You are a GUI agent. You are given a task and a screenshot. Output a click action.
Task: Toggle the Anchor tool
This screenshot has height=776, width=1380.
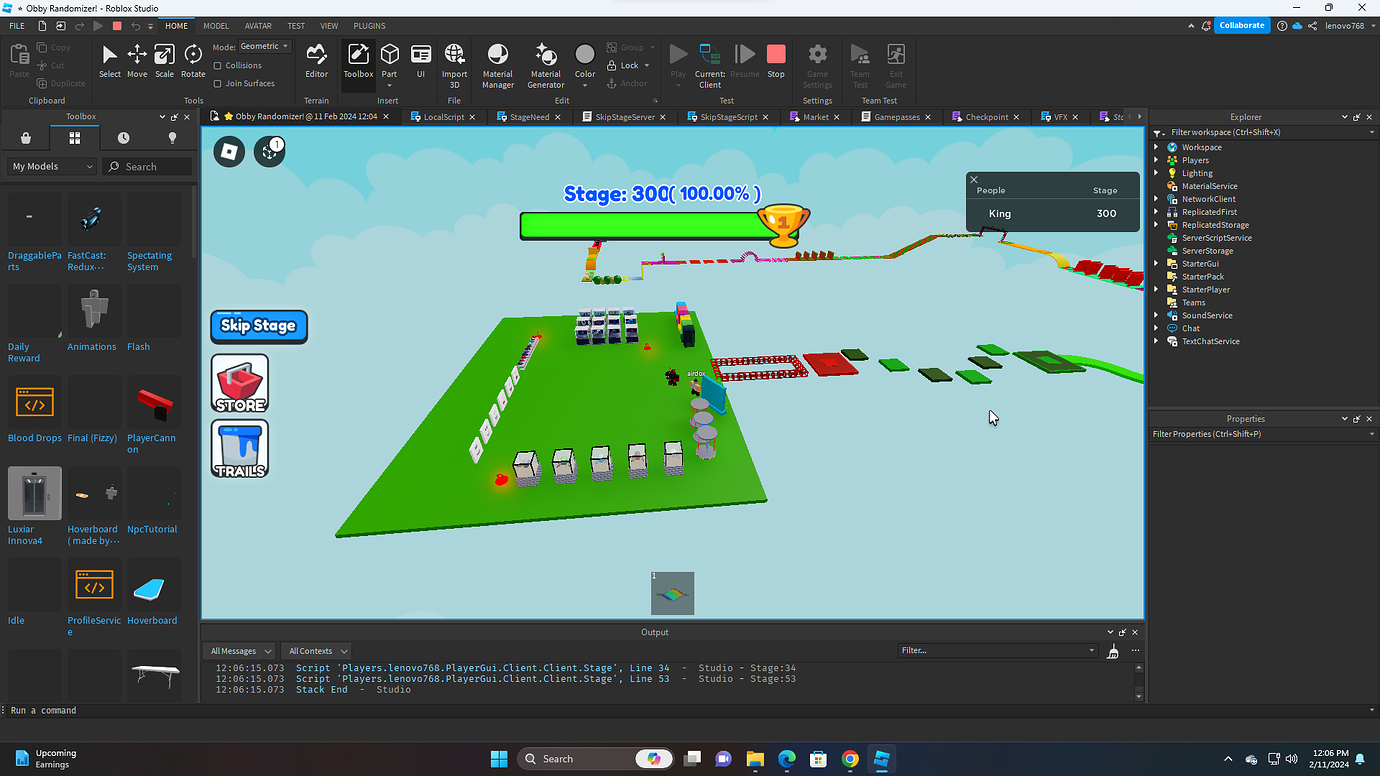tap(629, 83)
